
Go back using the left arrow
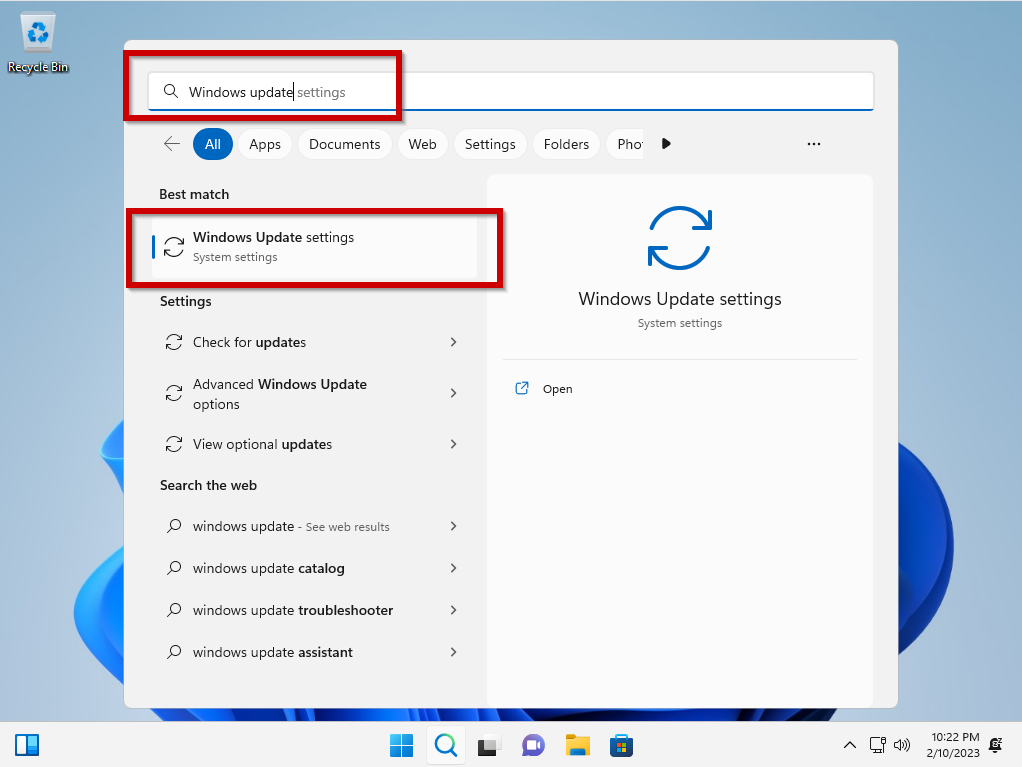tap(172, 144)
